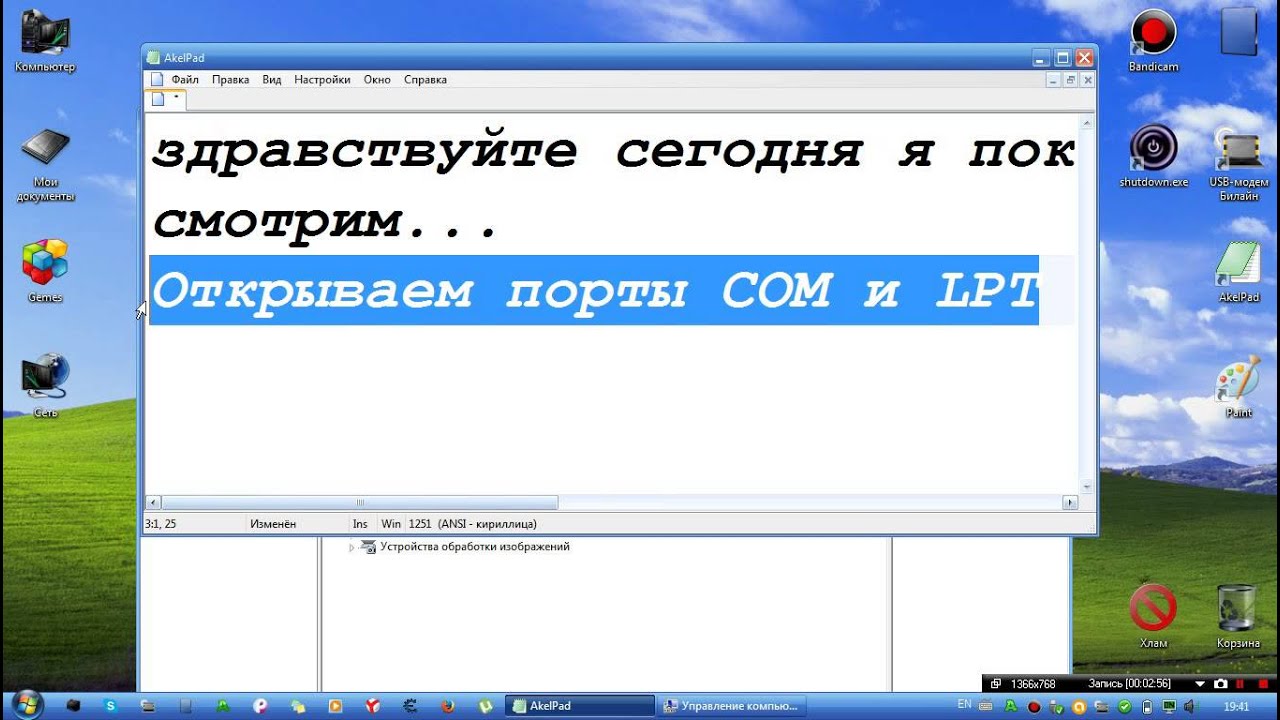
Task: Click the horizontal scrollbar right arrow
Action: point(1070,503)
